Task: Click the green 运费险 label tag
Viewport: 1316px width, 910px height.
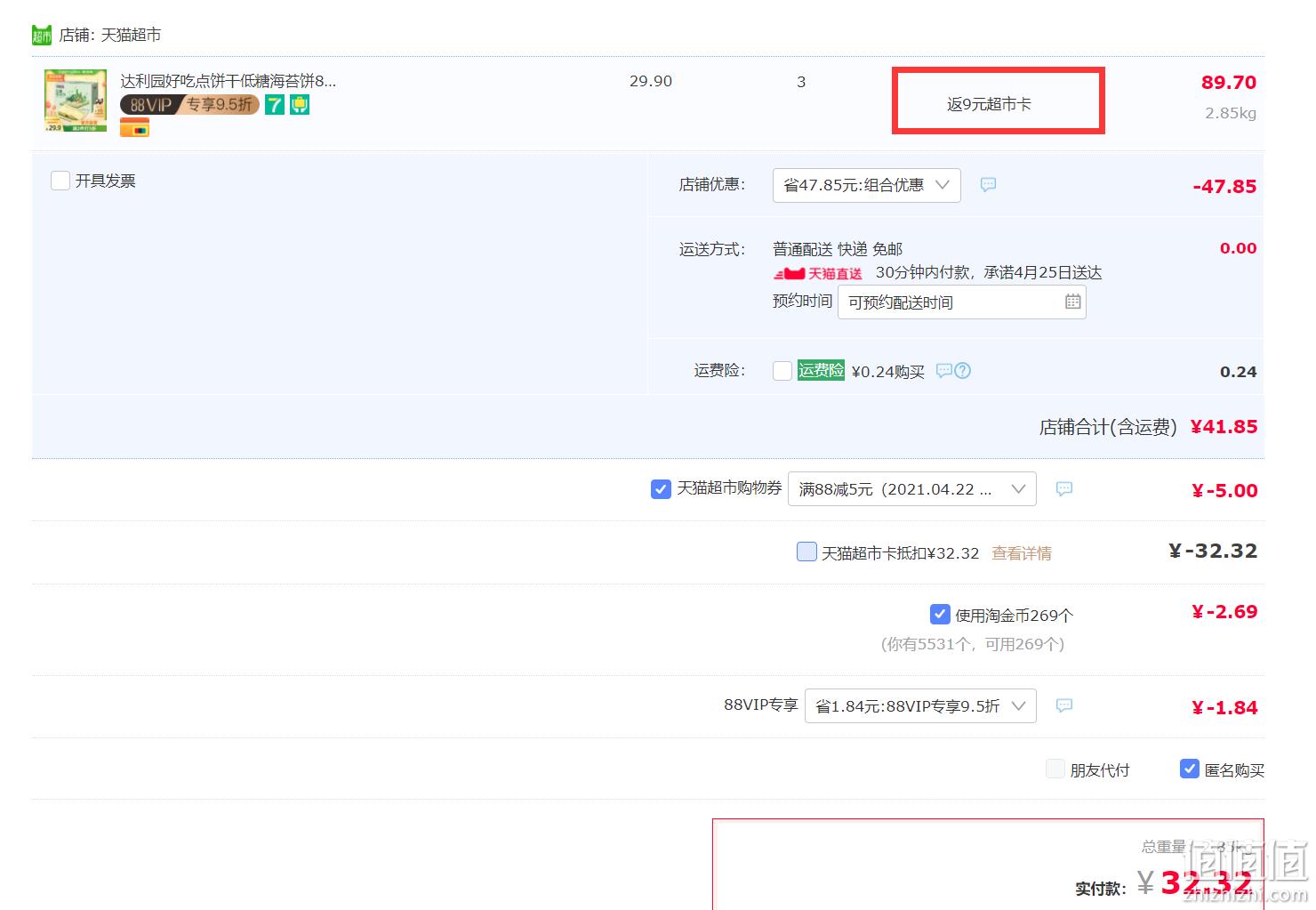Action: [x=821, y=370]
